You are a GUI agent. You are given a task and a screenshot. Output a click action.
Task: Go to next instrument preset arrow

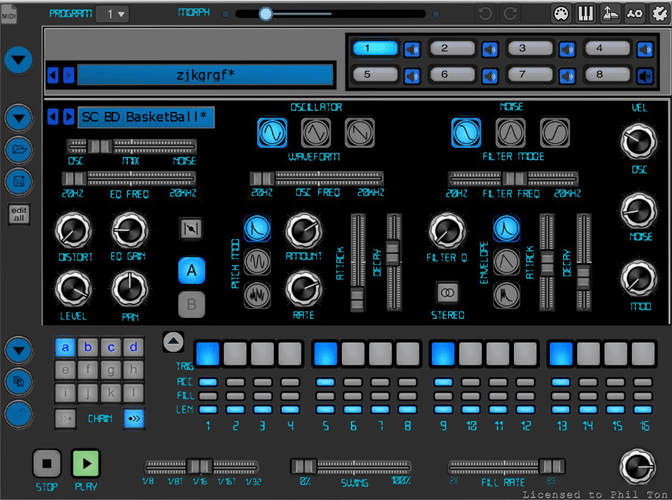[x=69, y=117]
